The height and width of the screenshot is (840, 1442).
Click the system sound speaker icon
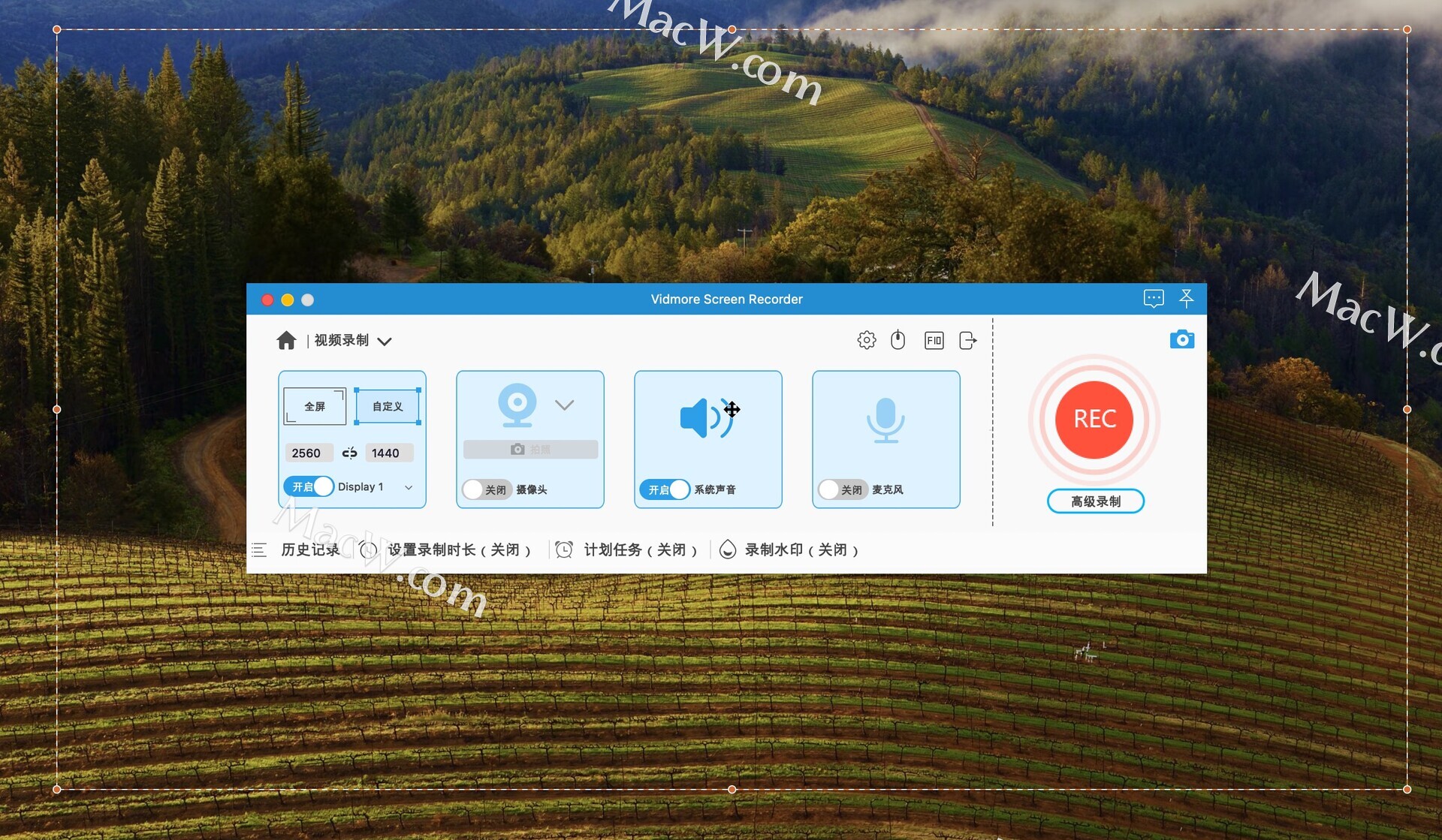pos(707,418)
